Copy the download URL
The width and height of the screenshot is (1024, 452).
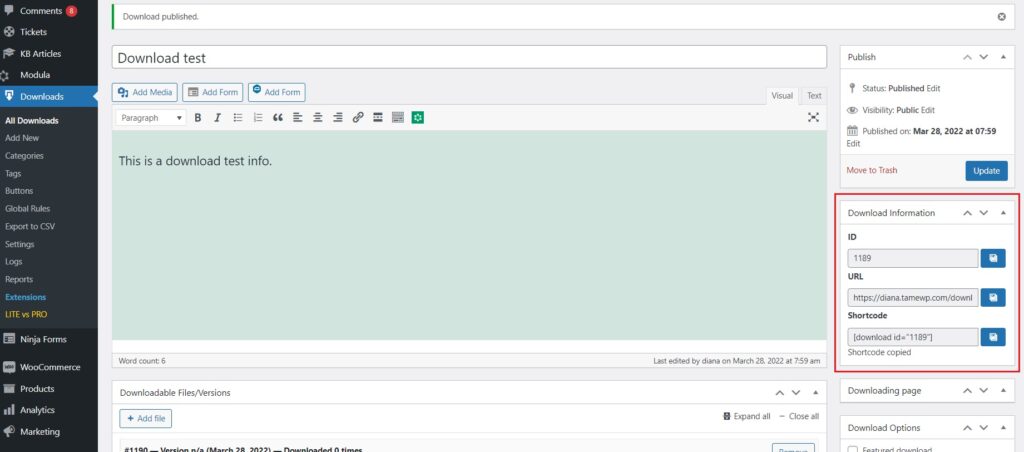pos(993,298)
